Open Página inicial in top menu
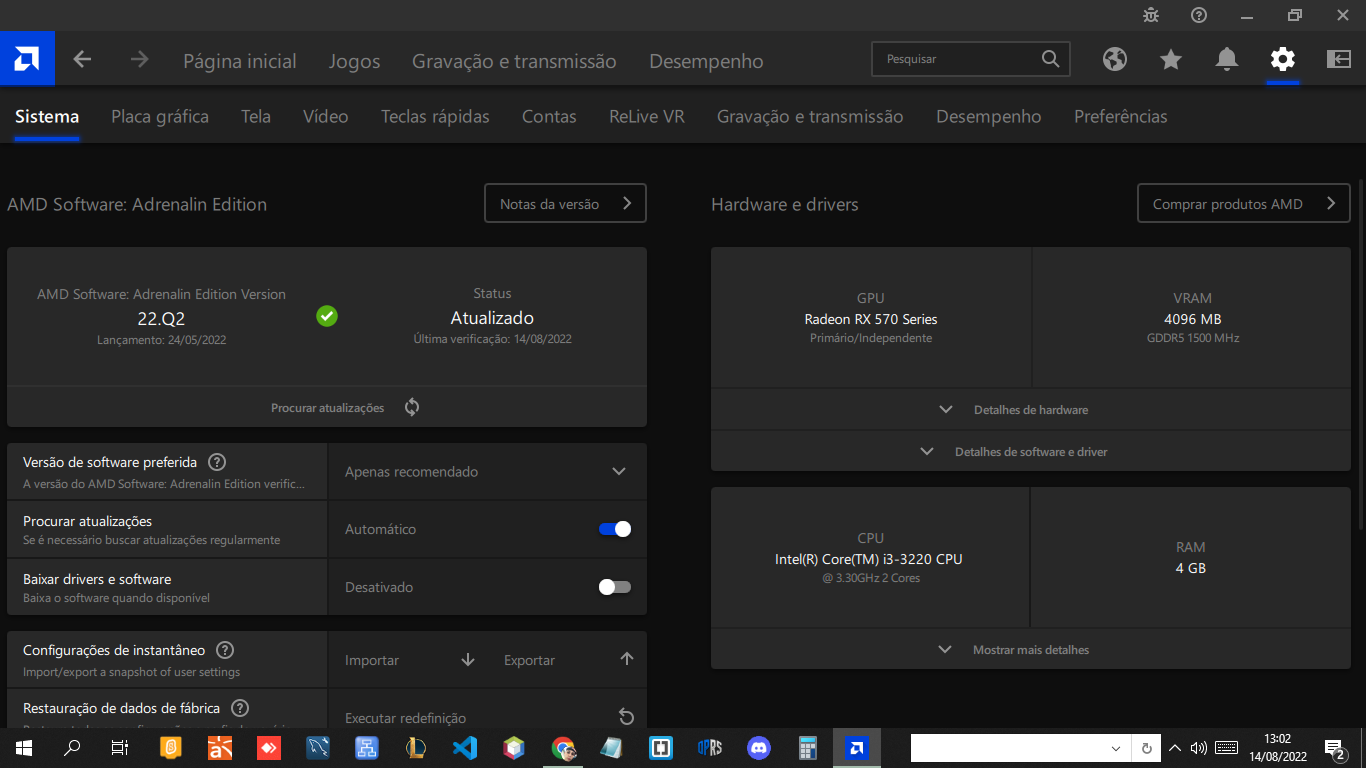Viewport: 1366px width, 768px height. point(240,61)
